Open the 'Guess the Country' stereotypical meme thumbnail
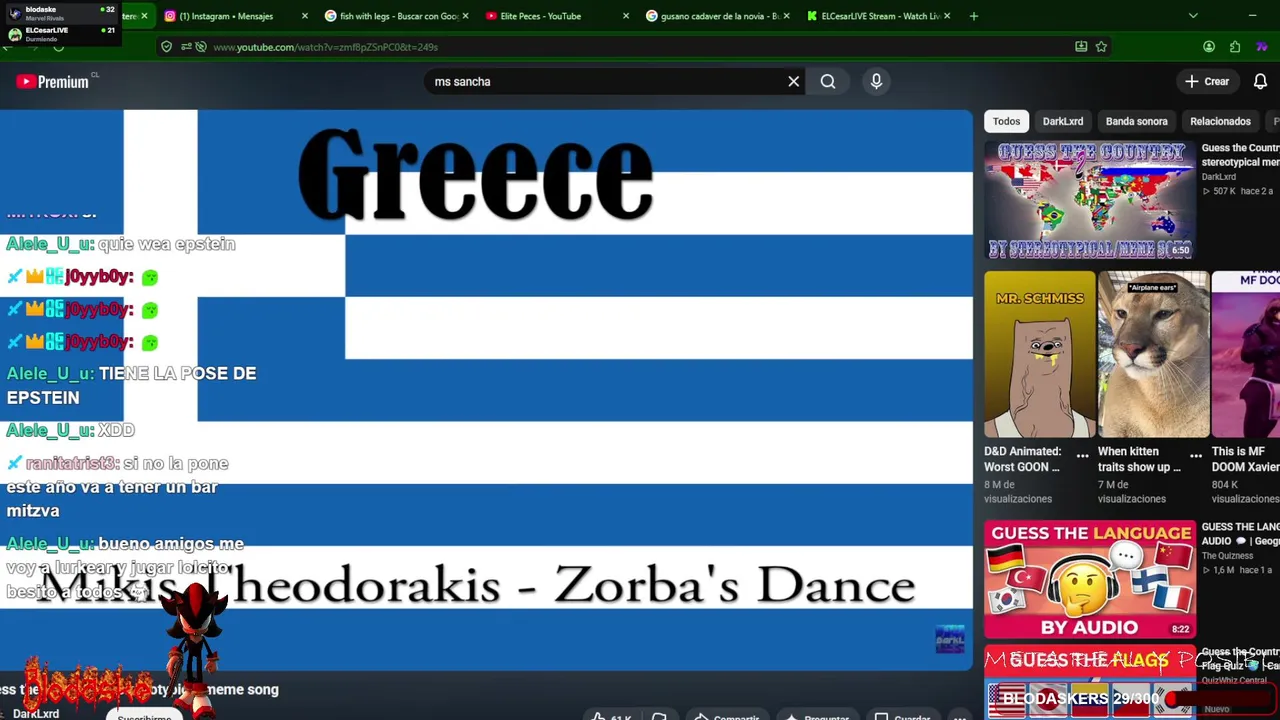Viewport: 1280px width, 720px height. pos(1089,200)
